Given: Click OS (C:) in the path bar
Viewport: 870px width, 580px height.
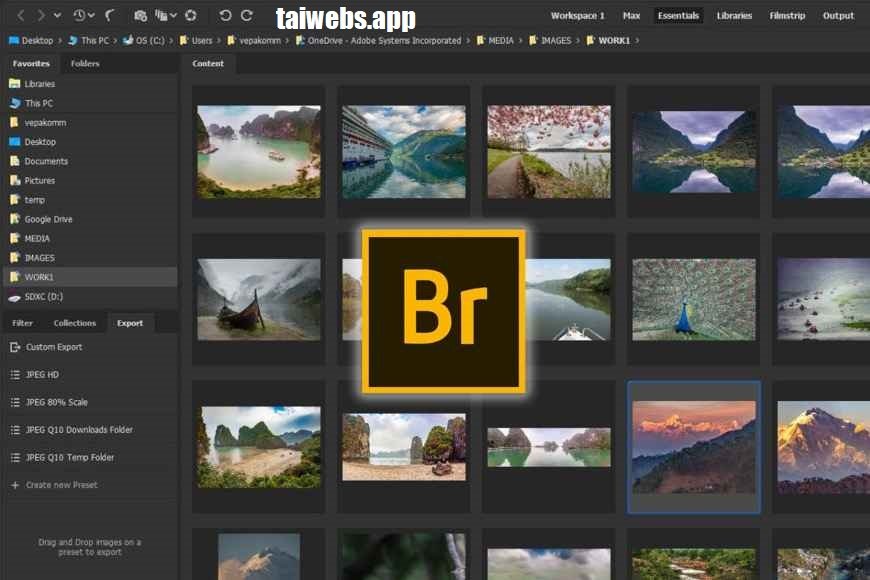Looking at the screenshot, I should 144,41.
